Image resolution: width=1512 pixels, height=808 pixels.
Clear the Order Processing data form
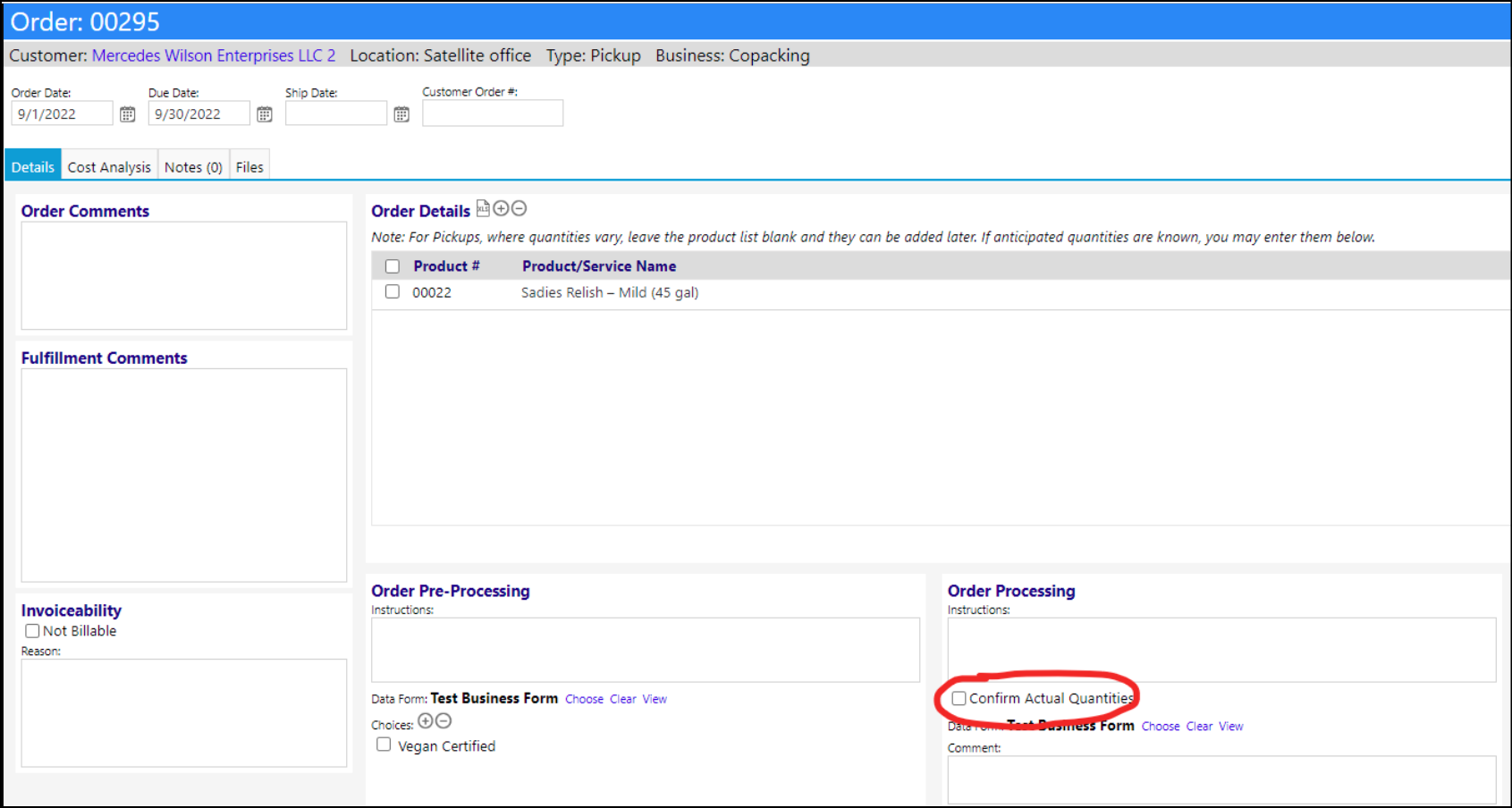tap(1199, 726)
